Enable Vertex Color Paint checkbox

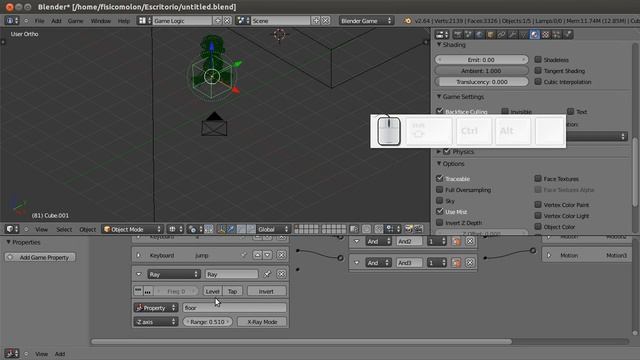pyautogui.click(x=538, y=204)
